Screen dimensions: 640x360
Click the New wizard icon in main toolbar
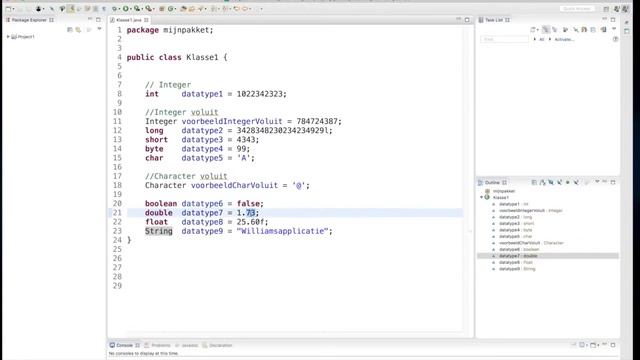8,9
